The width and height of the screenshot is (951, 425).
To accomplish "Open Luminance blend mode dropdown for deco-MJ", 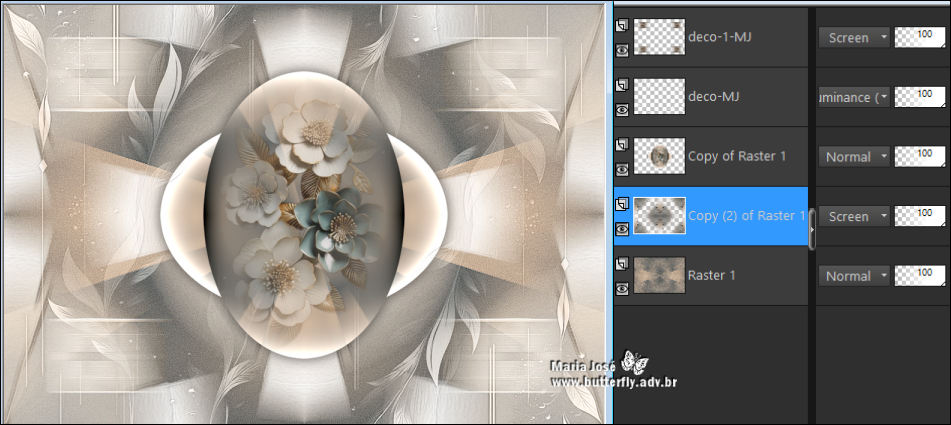I will (x=854, y=97).
